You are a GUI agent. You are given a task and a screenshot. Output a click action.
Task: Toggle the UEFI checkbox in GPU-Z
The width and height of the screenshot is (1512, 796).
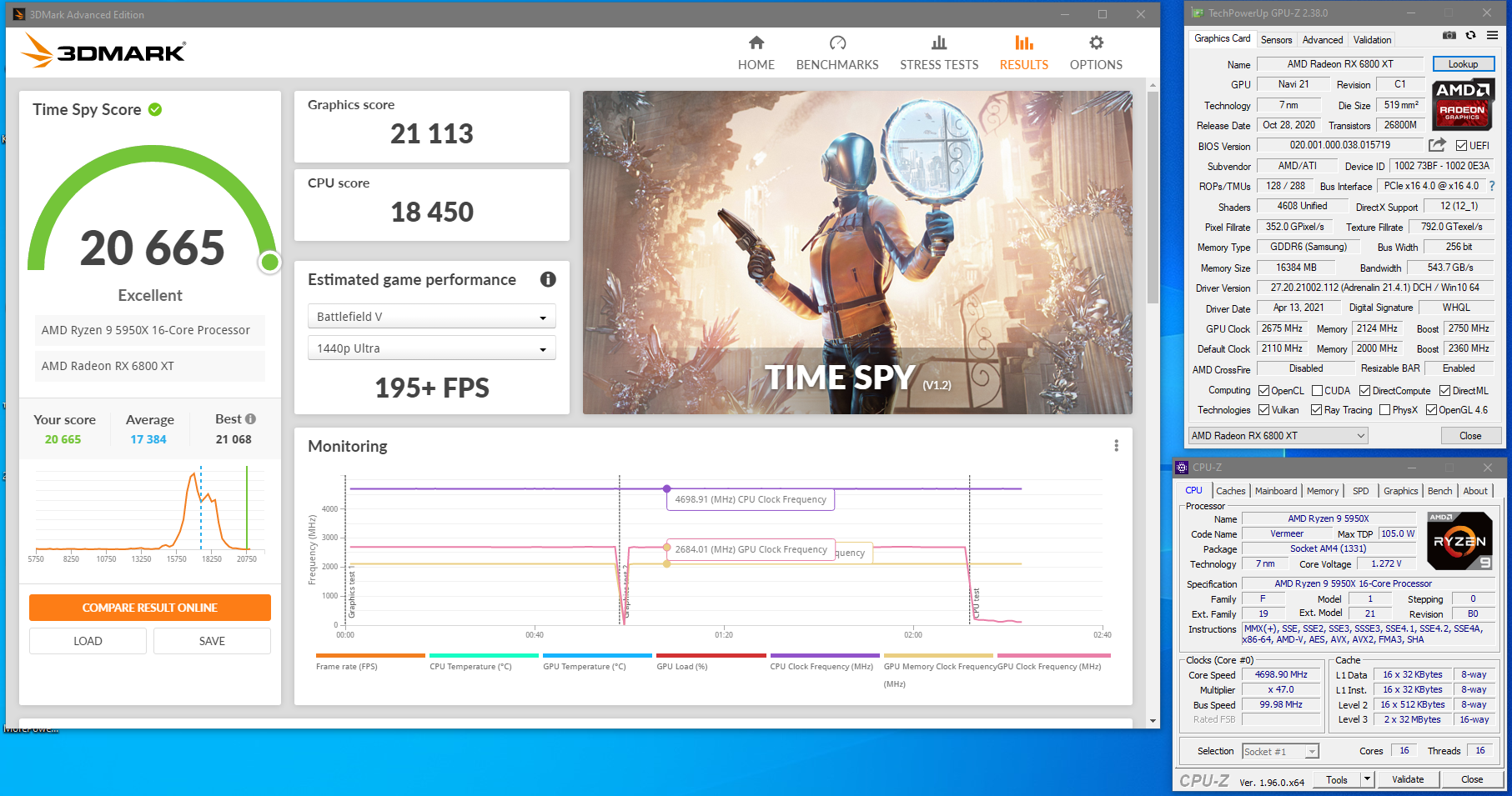point(1461,146)
